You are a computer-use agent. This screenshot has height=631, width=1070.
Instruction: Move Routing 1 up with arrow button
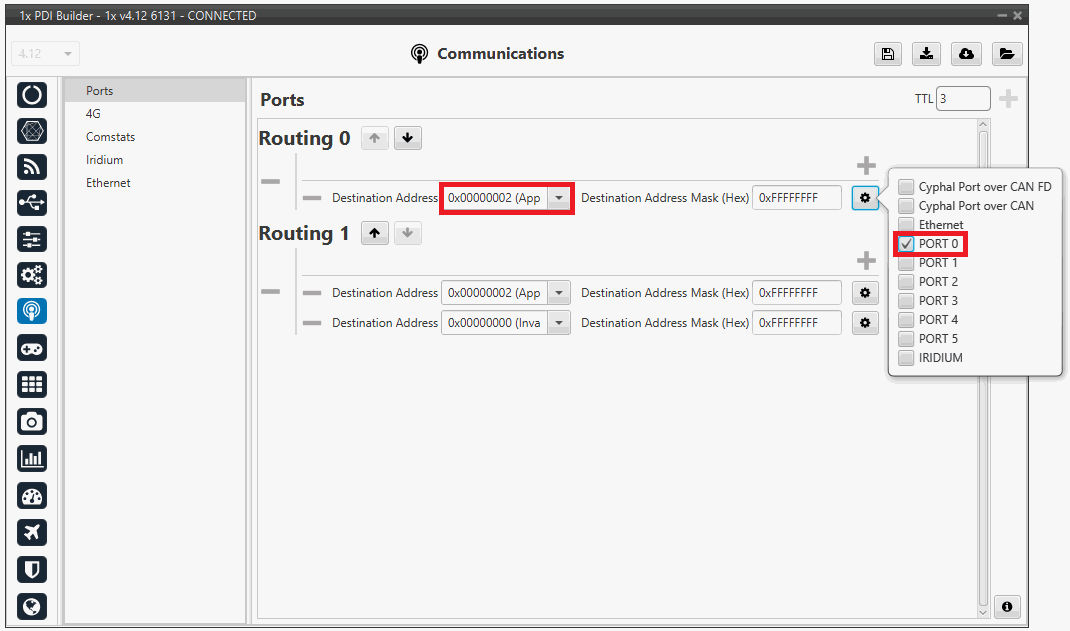pyautogui.click(x=374, y=234)
